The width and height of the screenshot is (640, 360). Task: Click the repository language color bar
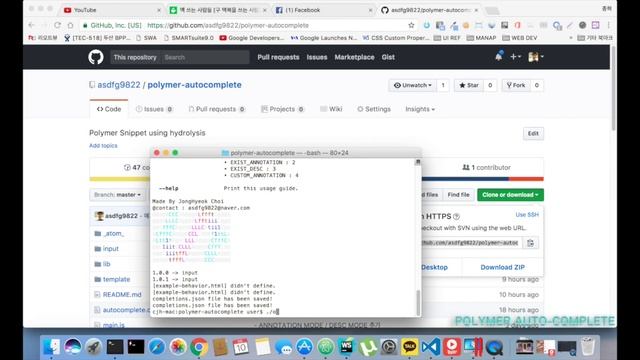317,179
